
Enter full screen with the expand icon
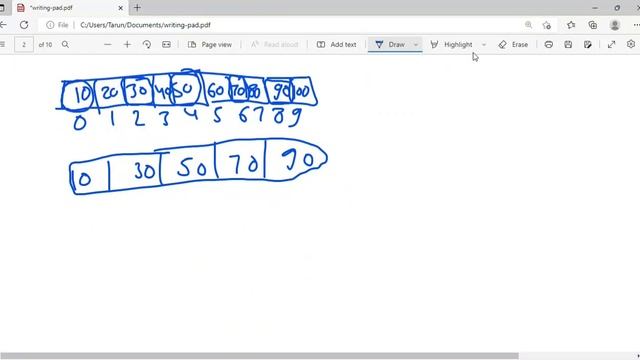611,44
